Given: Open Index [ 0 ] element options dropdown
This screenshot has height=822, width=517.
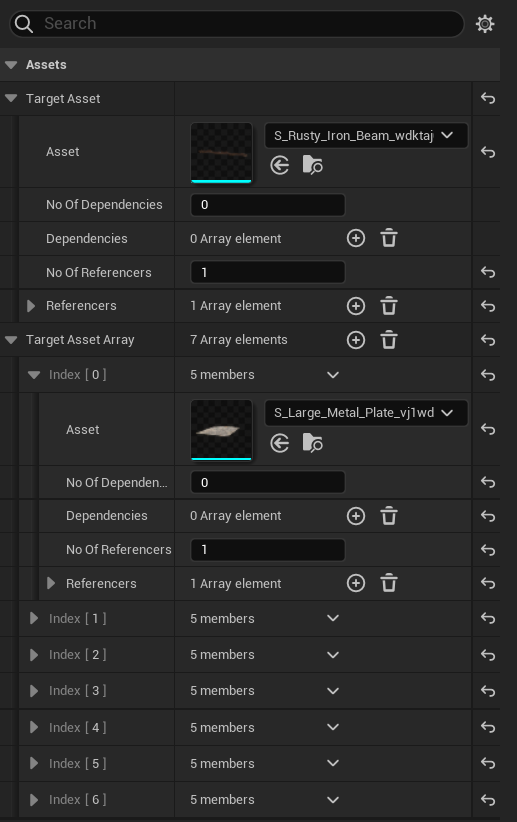Looking at the screenshot, I should 333,375.
